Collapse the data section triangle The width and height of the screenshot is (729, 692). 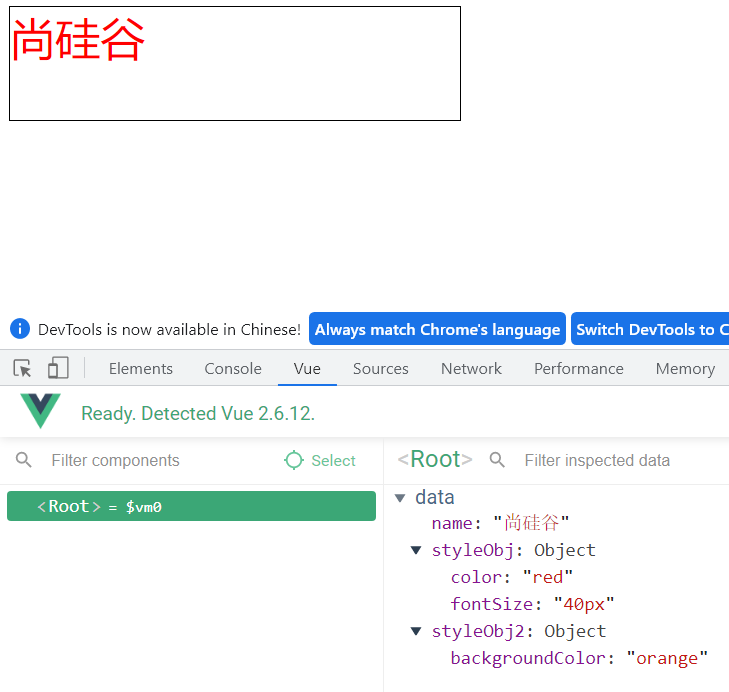tap(400, 498)
